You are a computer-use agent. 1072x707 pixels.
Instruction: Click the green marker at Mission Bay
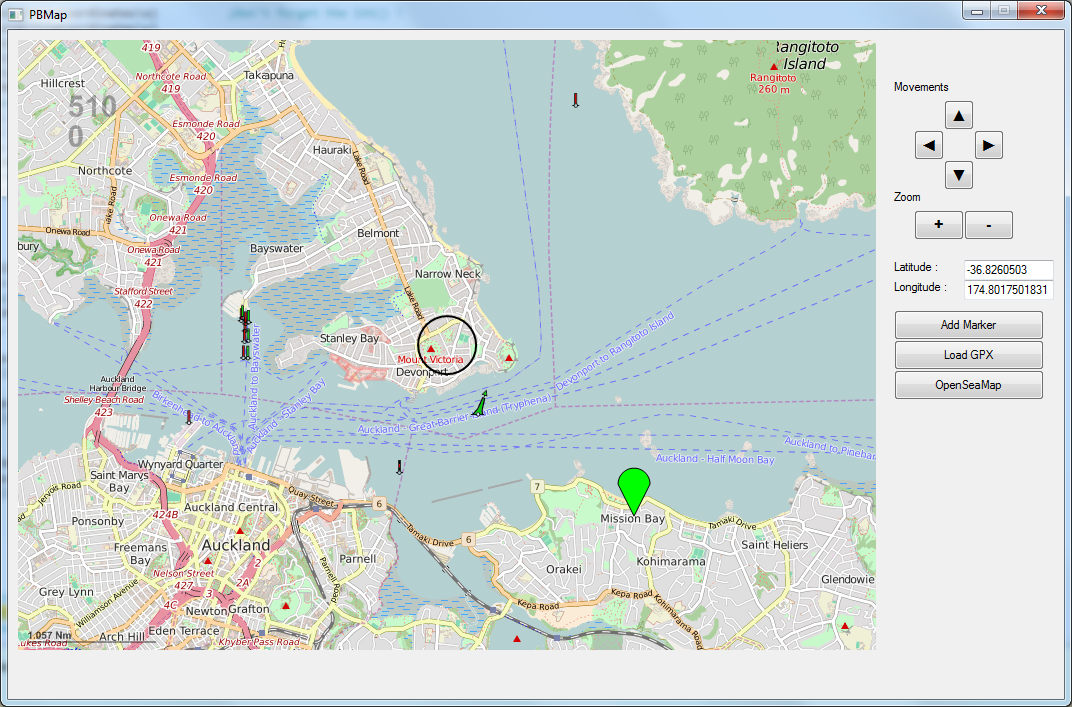[x=634, y=488]
